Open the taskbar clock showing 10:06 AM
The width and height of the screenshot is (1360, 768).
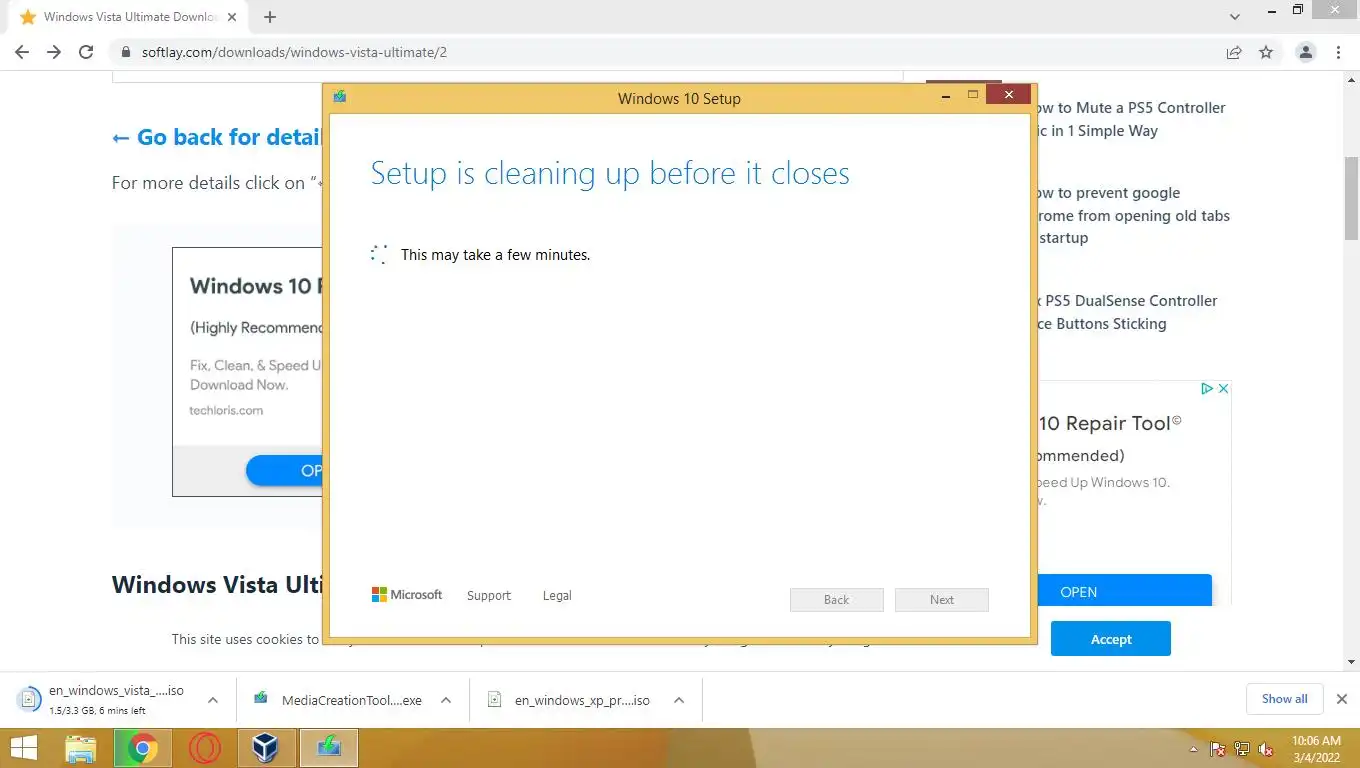tap(1316, 748)
